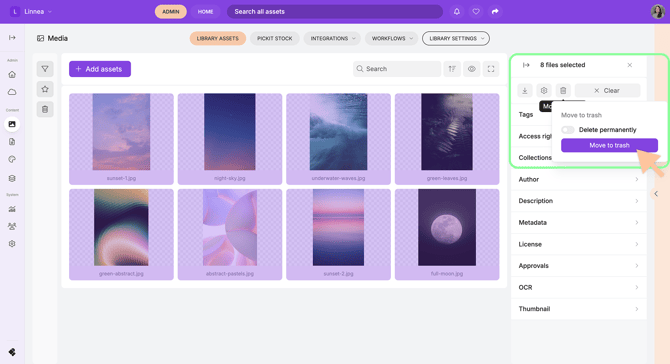Open the Integrations dropdown

tap(332, 38)
